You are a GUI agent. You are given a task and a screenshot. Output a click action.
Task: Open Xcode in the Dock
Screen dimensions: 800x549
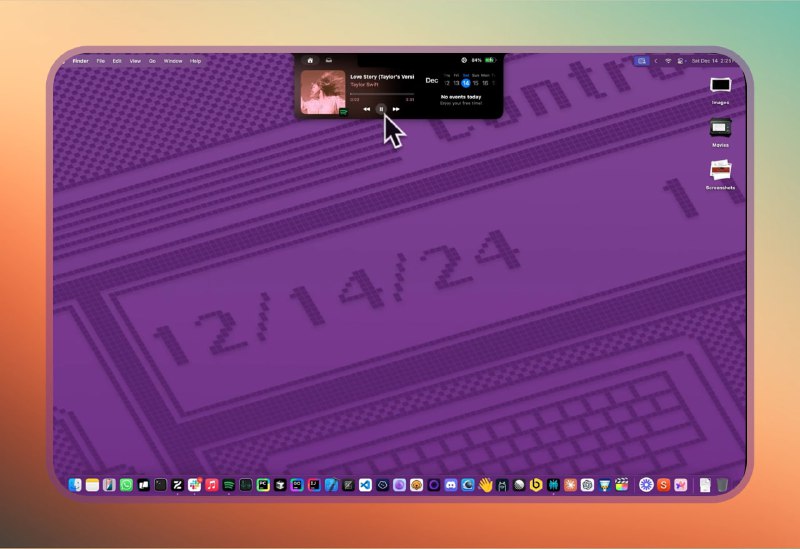click(331, 485)
